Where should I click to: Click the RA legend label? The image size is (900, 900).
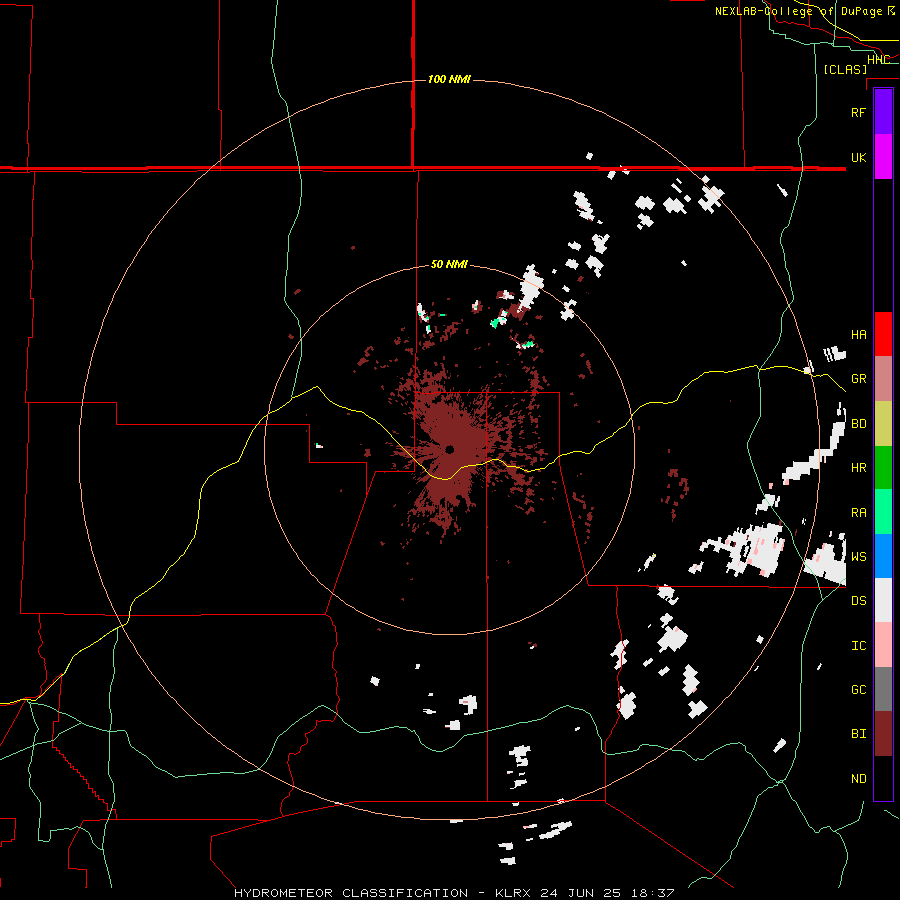[x=858, y=513]
